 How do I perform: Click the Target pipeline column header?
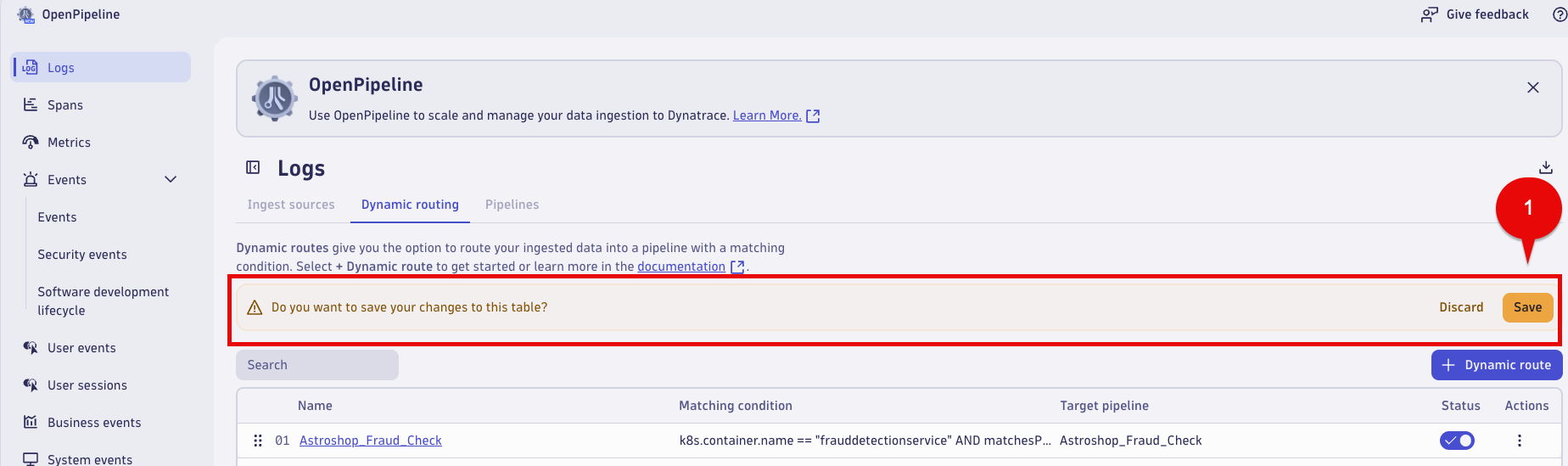click(1104, 406)
